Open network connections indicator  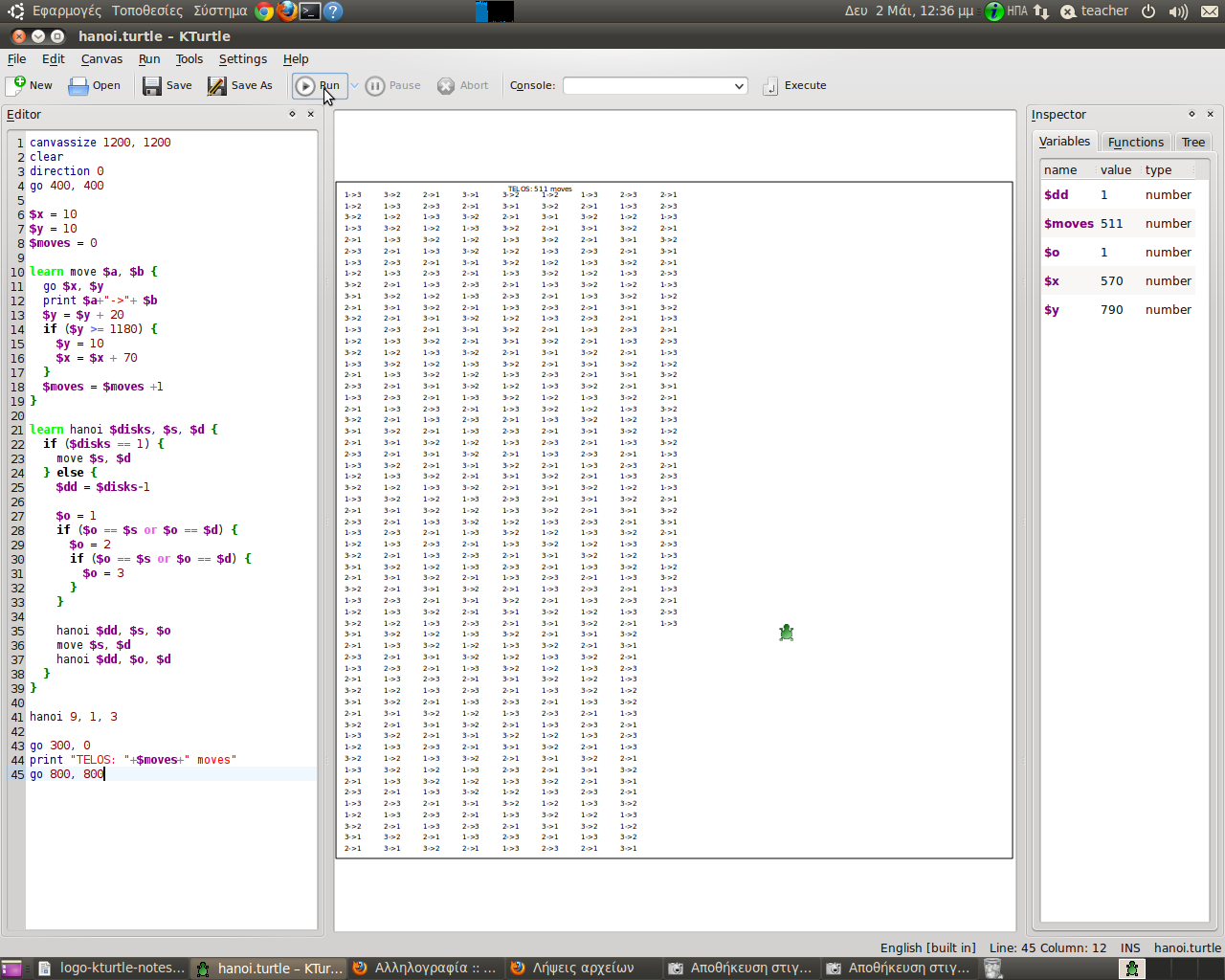point(1042,11)
